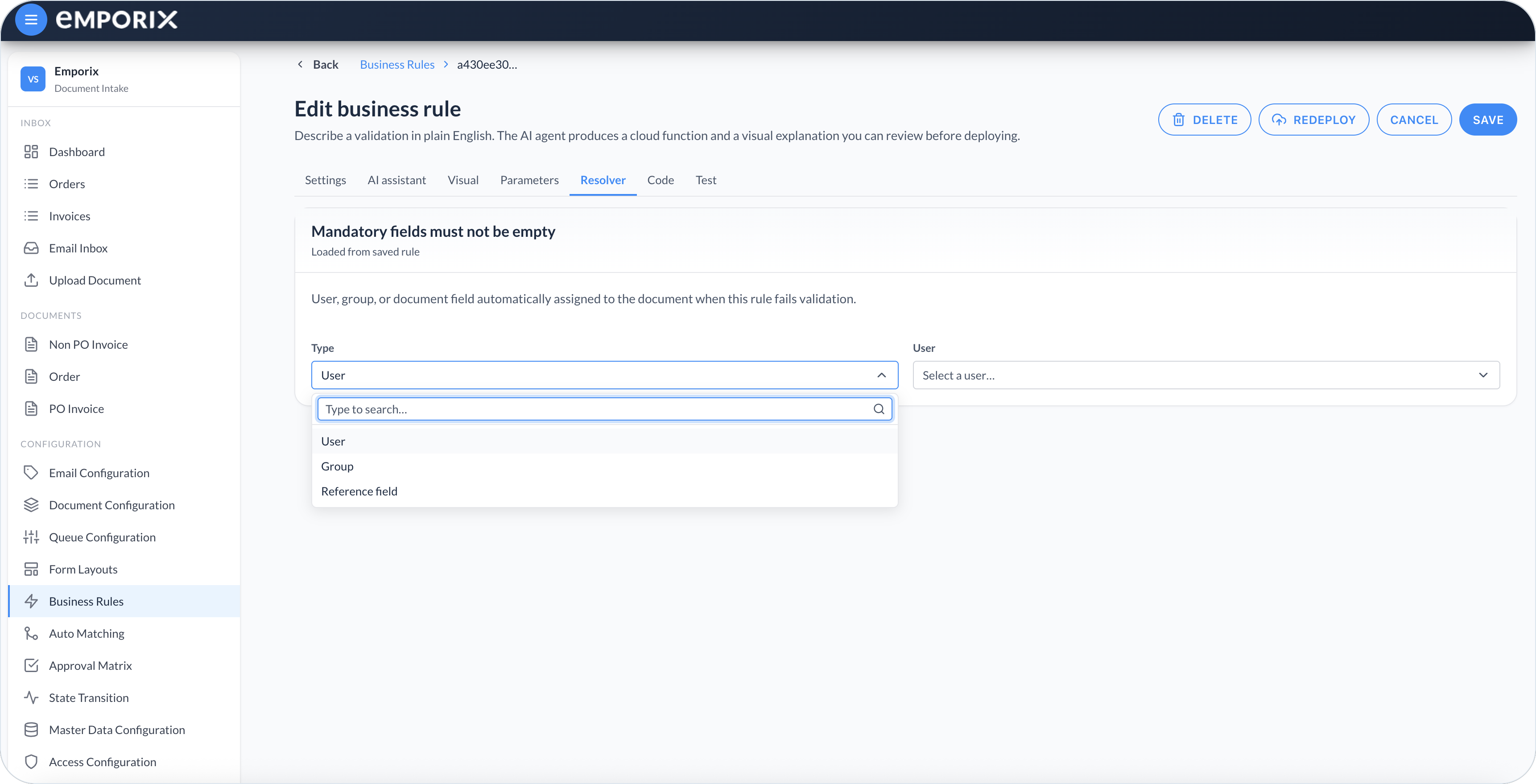Open Dashboard in the sidebar
The width and height of the screenshot is (1536, 784).
[x=124, y=152]
